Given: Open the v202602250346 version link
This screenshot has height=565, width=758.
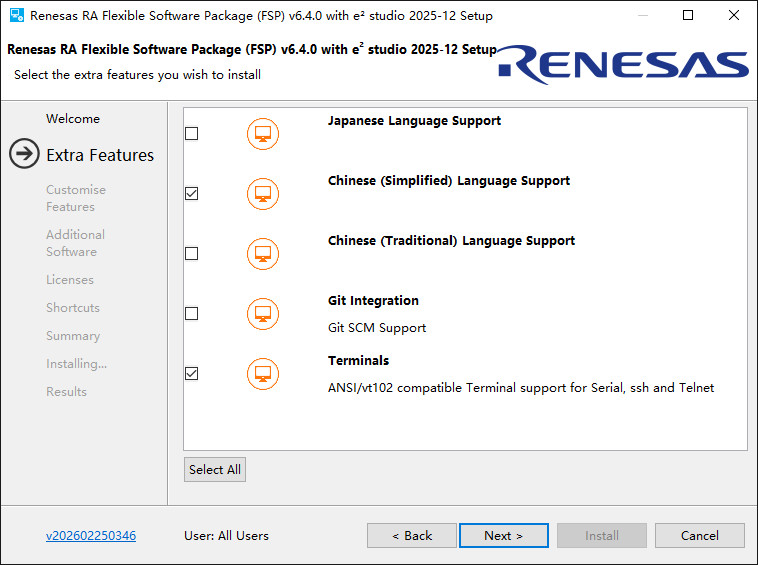Looking at the screenshot, I should click(91, 536).
